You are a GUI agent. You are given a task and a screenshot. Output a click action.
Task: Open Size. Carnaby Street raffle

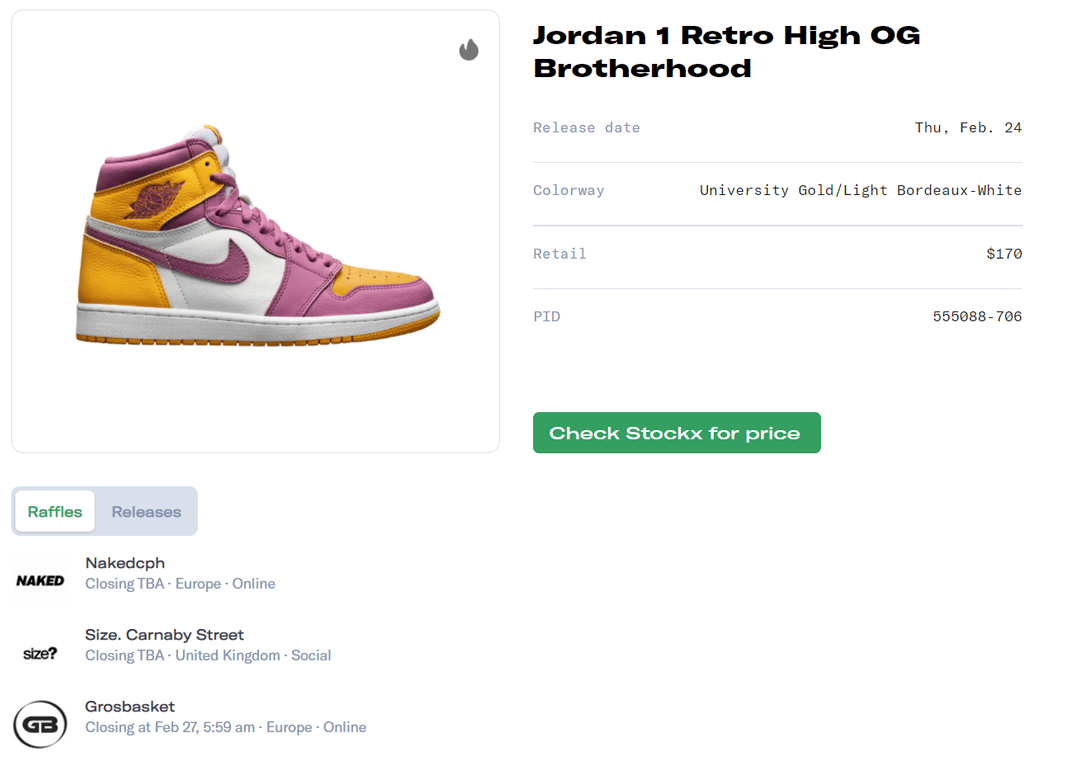point(164,635)
